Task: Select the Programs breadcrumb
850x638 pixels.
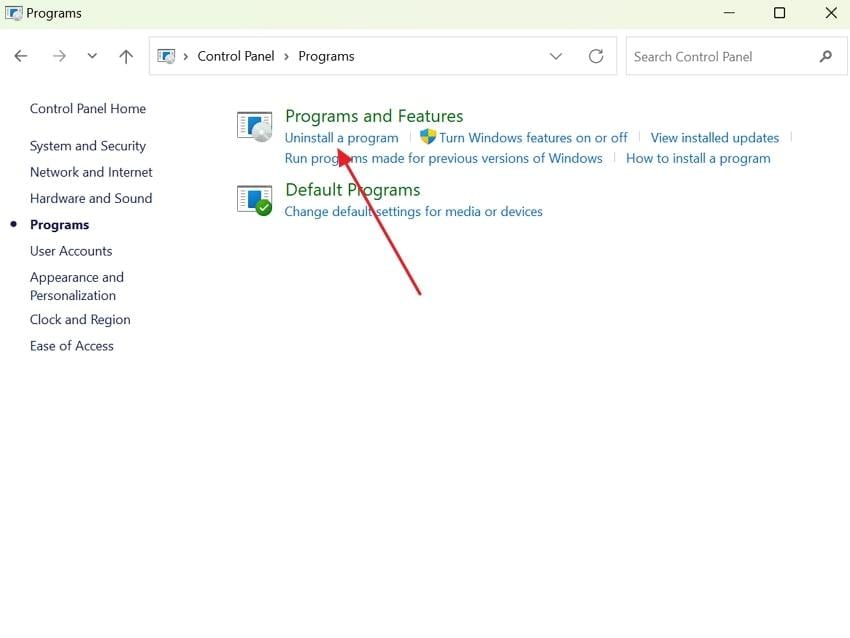Action: click(x=326, y=56)
